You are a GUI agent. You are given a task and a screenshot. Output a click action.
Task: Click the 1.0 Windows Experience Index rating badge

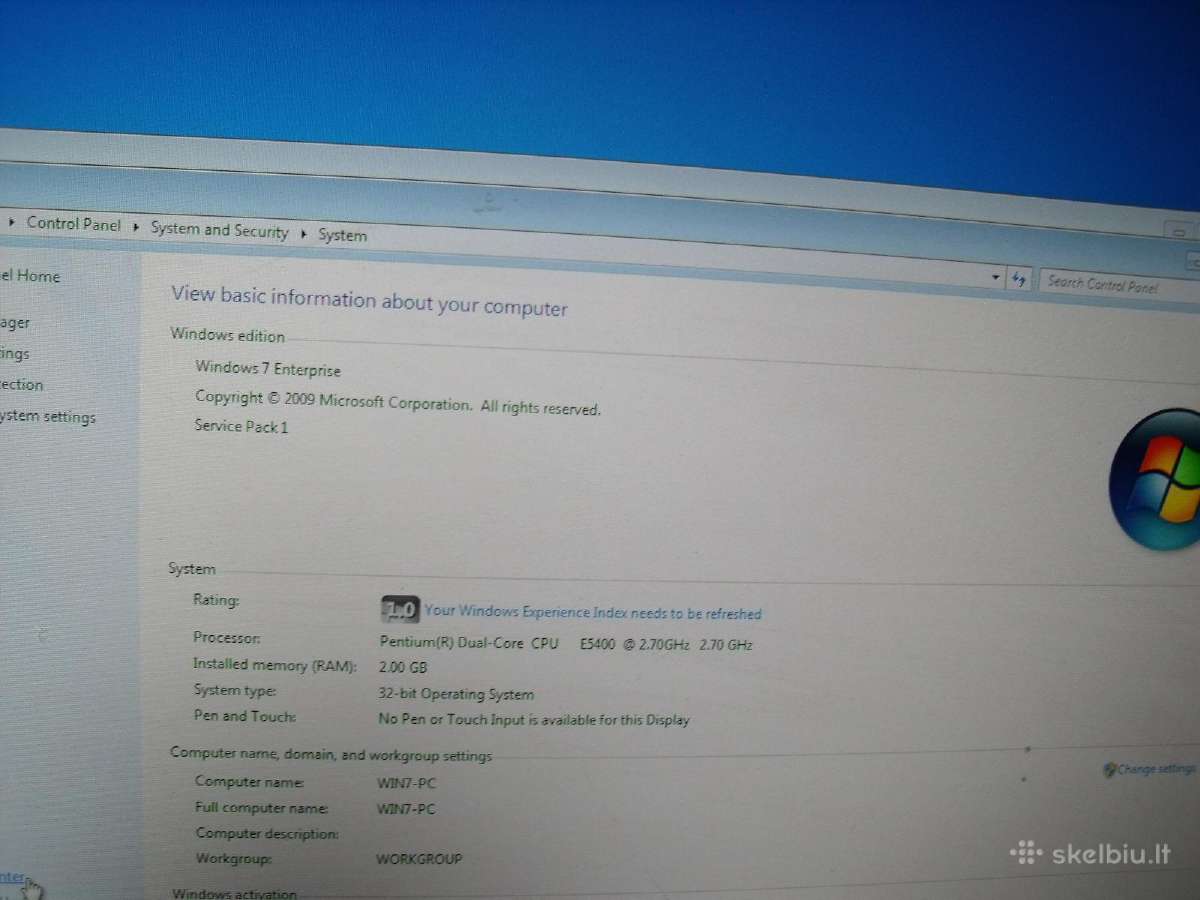[x=400, y=608]
